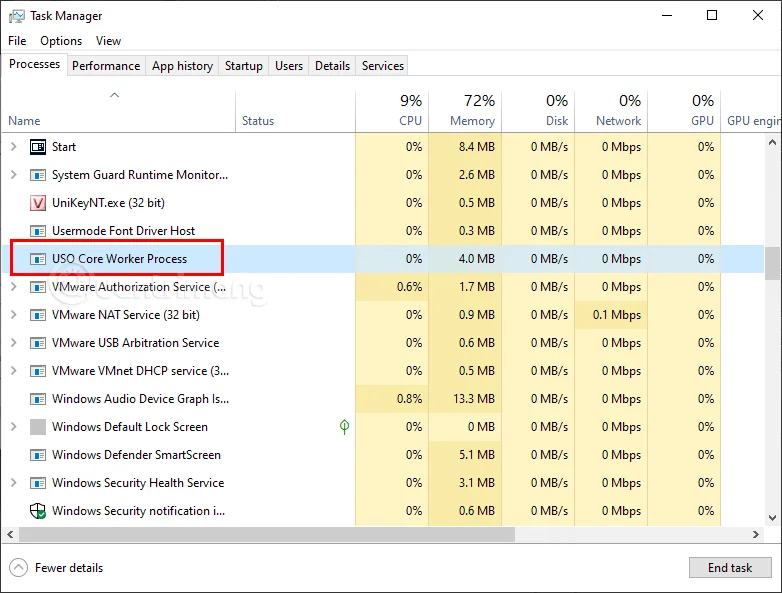Screen dimensions: 782x593
Task: Click the Windows Default Lock Screen icon
Action: 38,427
